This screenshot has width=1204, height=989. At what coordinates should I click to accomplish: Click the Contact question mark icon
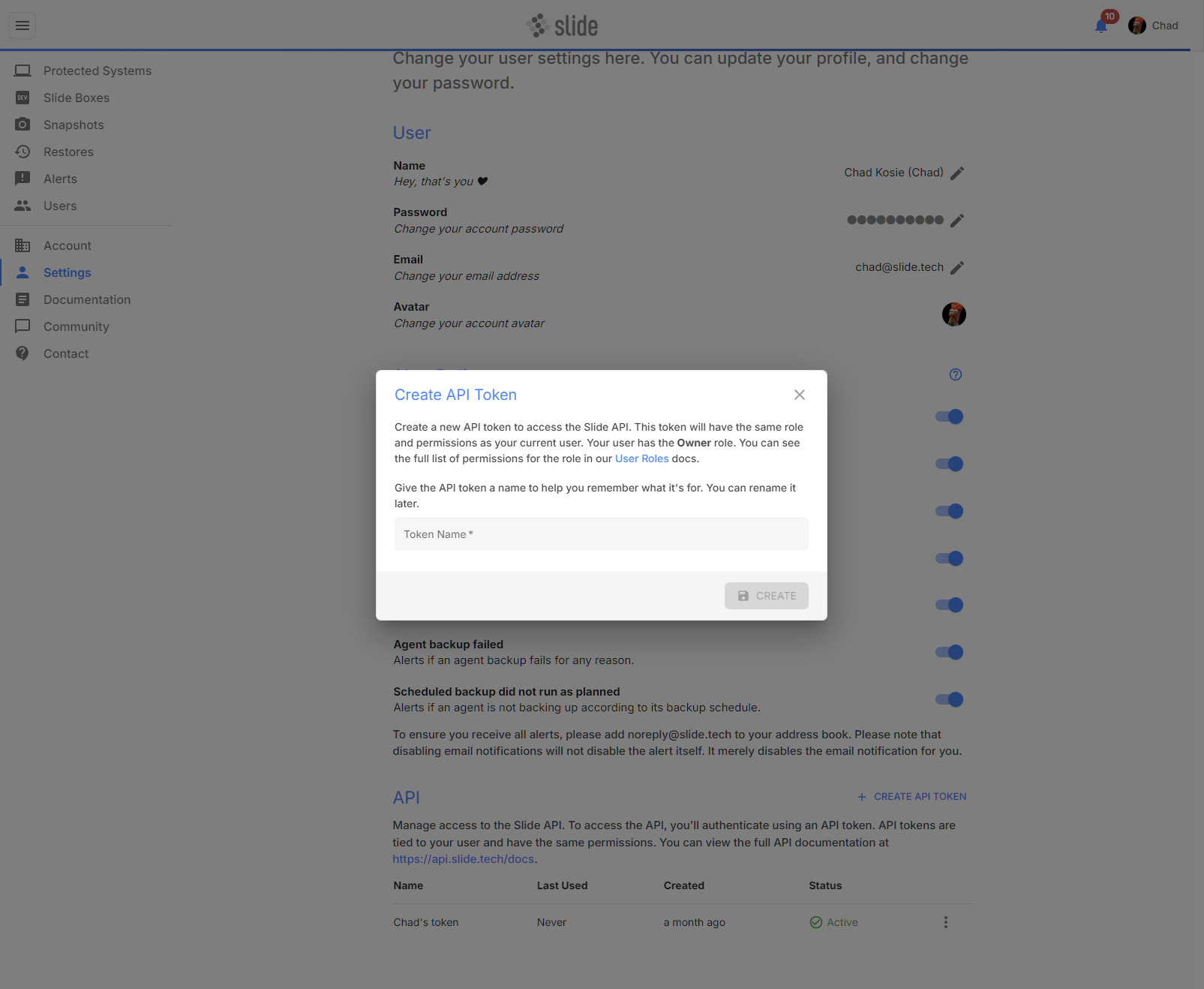[x=23, y=353]
